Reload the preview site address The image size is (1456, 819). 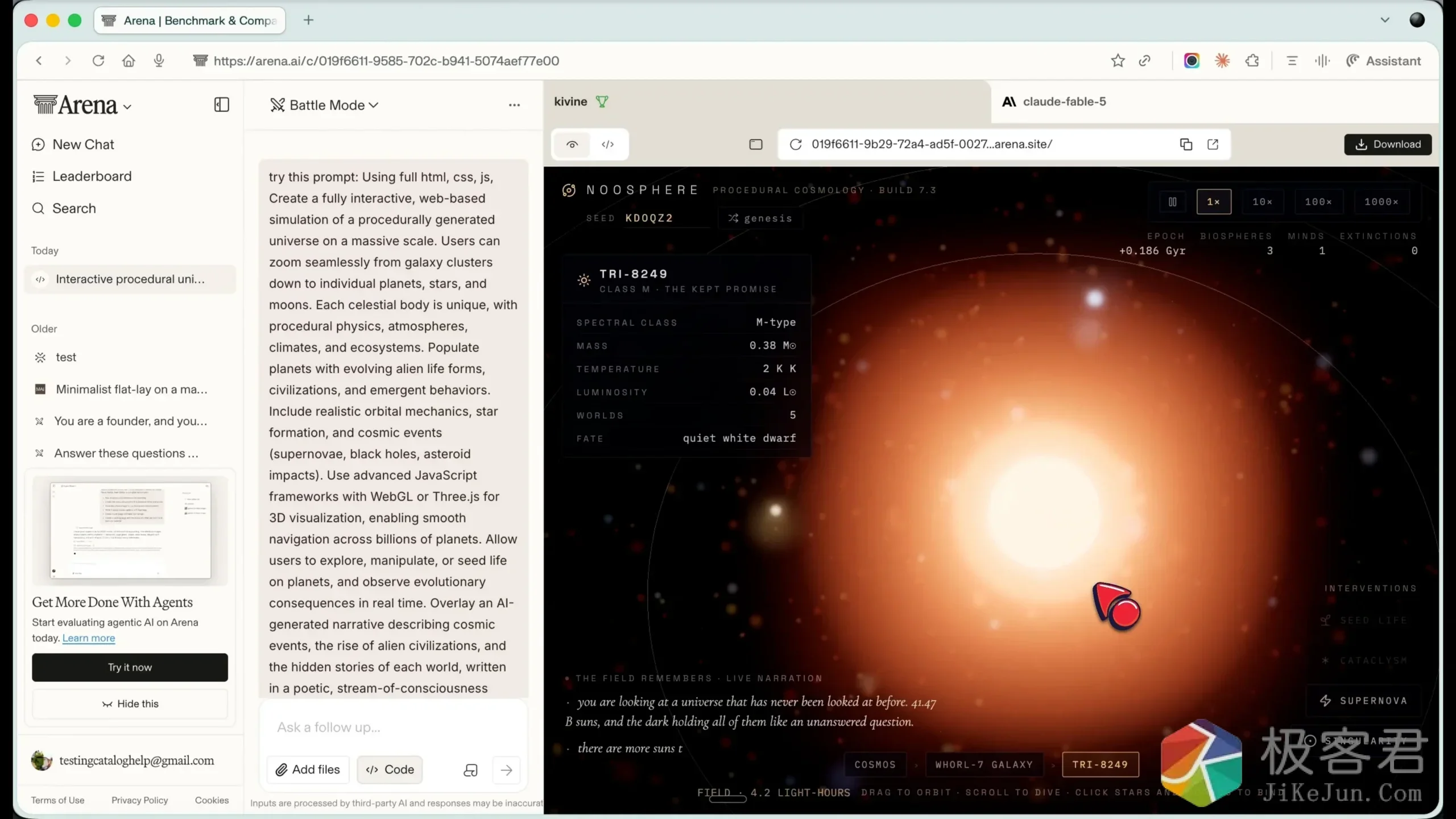point(796,144)
